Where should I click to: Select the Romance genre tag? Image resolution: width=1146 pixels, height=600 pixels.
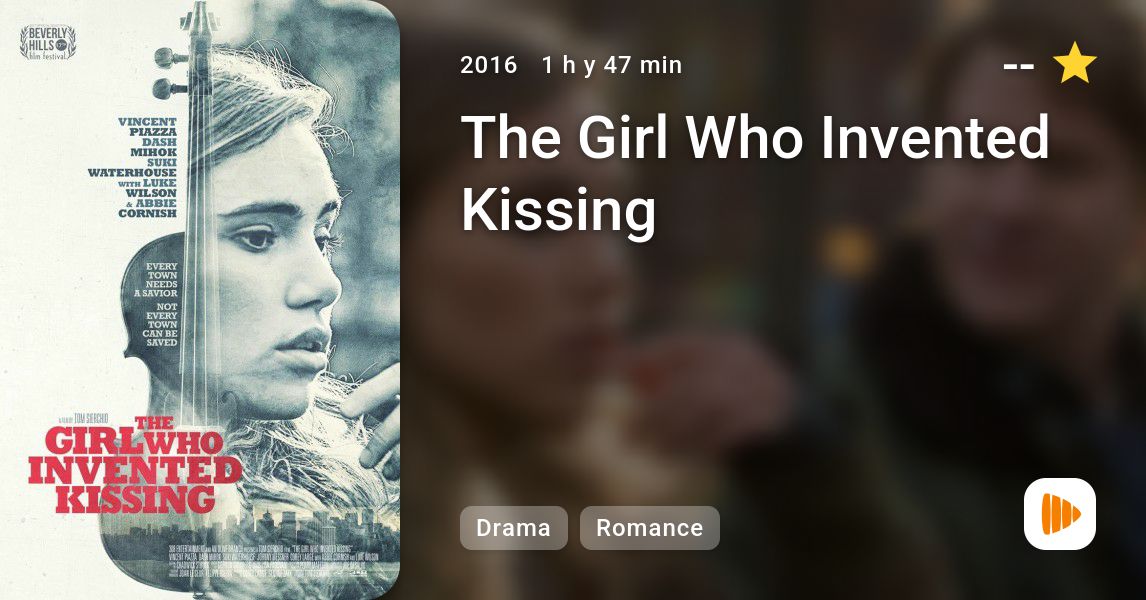[x=649, y=528]
